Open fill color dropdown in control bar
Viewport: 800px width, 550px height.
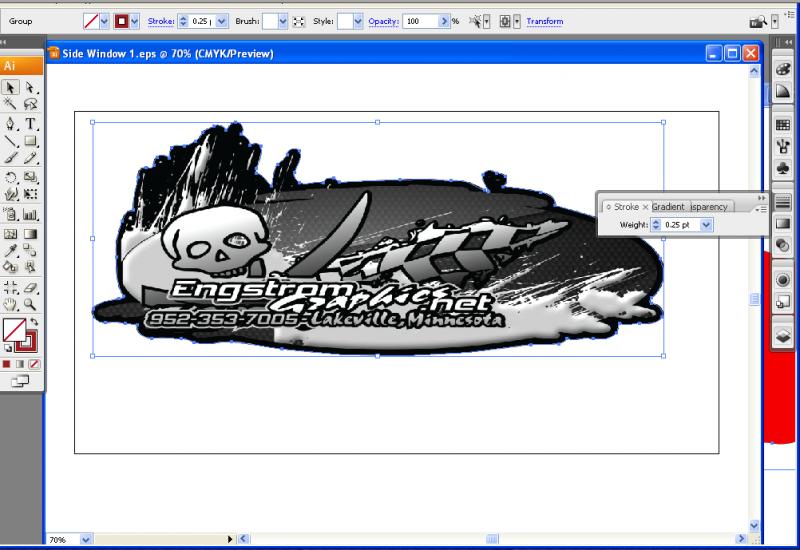pyautogui.click(x=105, y=21)
